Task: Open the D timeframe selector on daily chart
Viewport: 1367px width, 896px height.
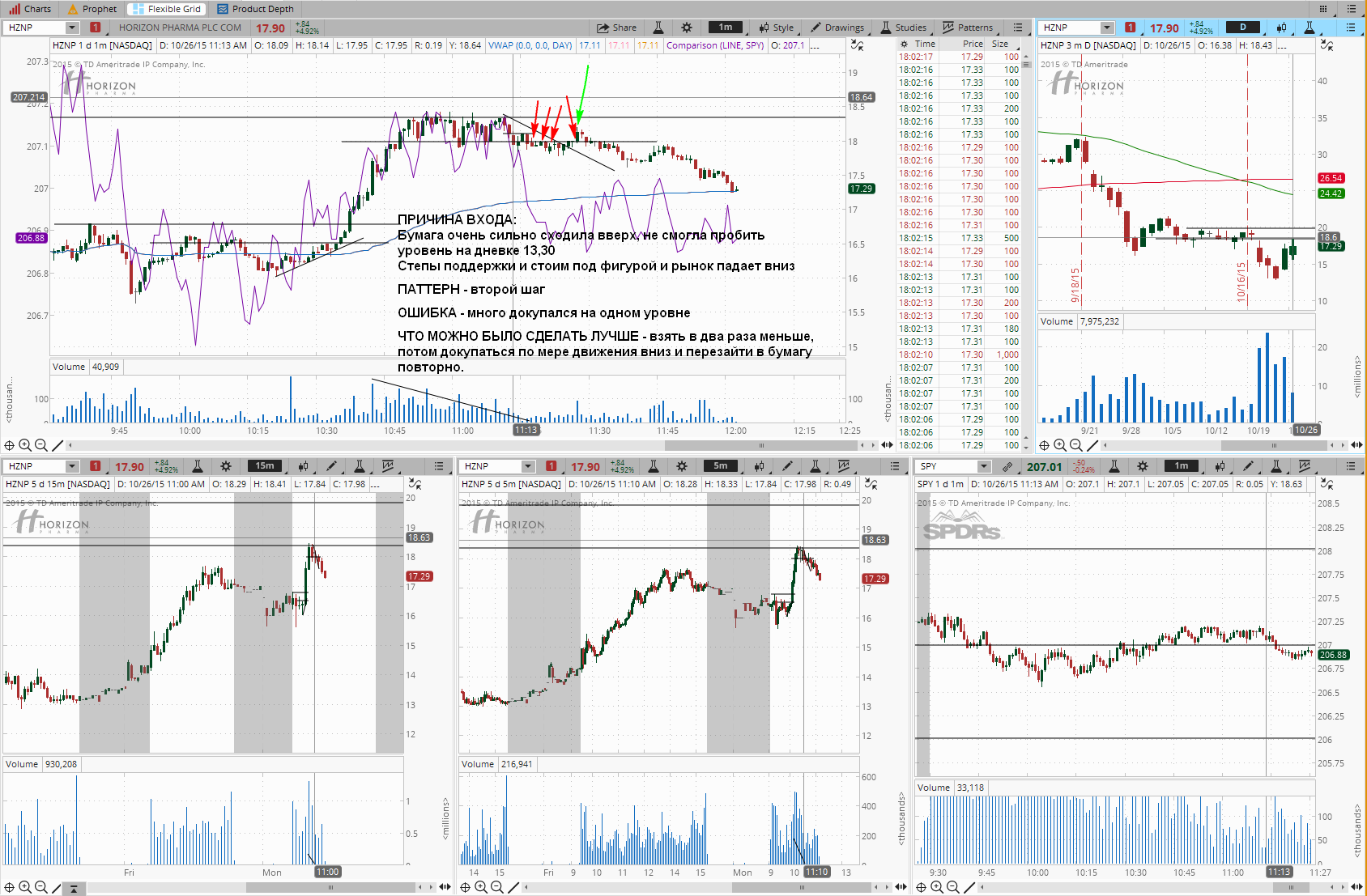Action: [1243, 28]
